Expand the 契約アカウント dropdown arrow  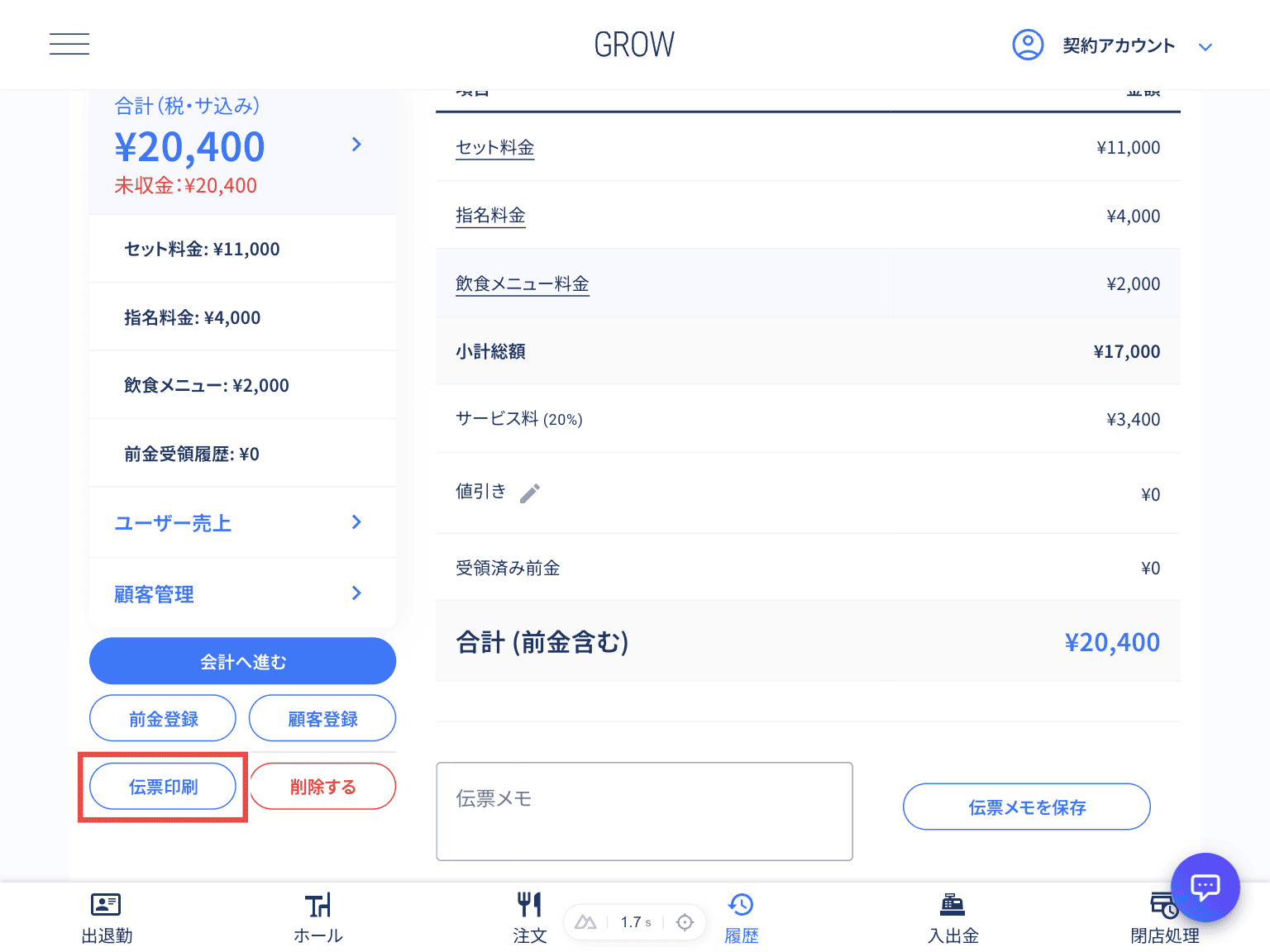1205,47
